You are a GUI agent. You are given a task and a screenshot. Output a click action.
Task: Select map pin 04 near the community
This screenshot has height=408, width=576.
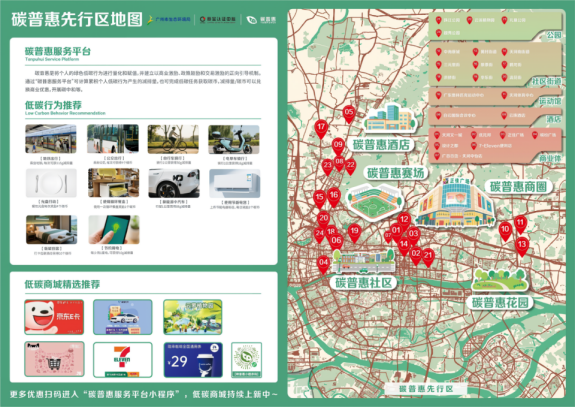coord(323,264)
